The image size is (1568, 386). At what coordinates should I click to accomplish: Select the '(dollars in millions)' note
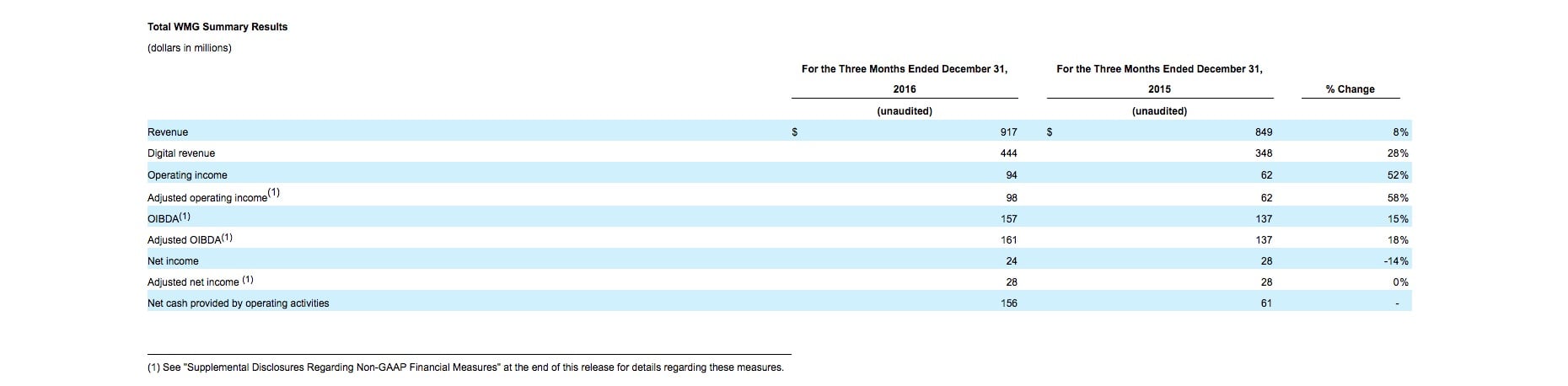tap(190, 48)
